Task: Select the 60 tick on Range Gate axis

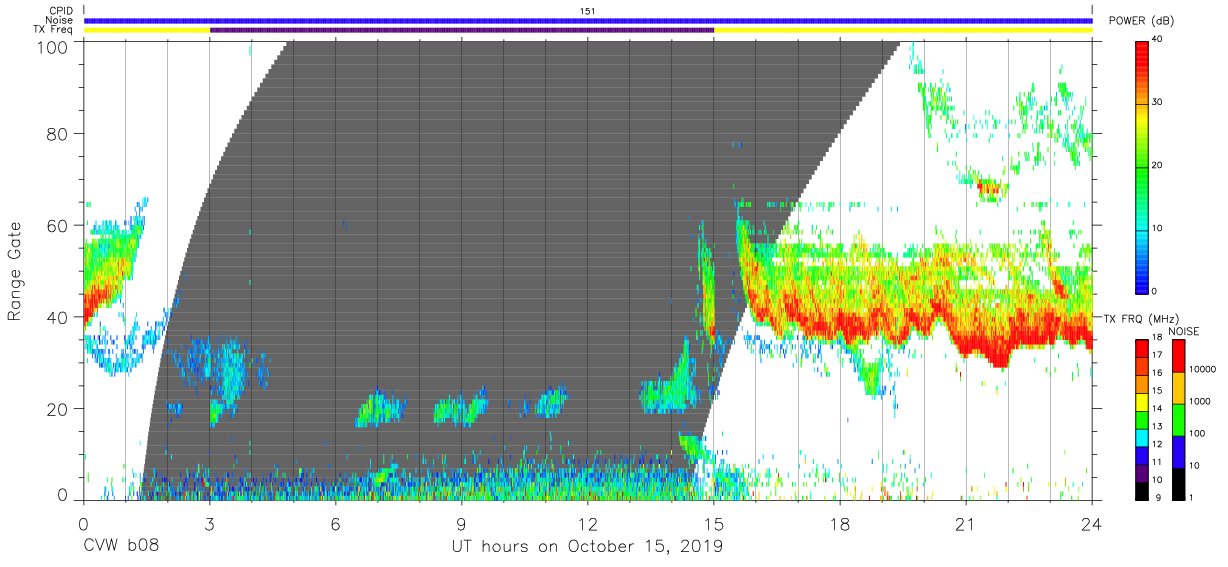Action: tap(58, 225)
